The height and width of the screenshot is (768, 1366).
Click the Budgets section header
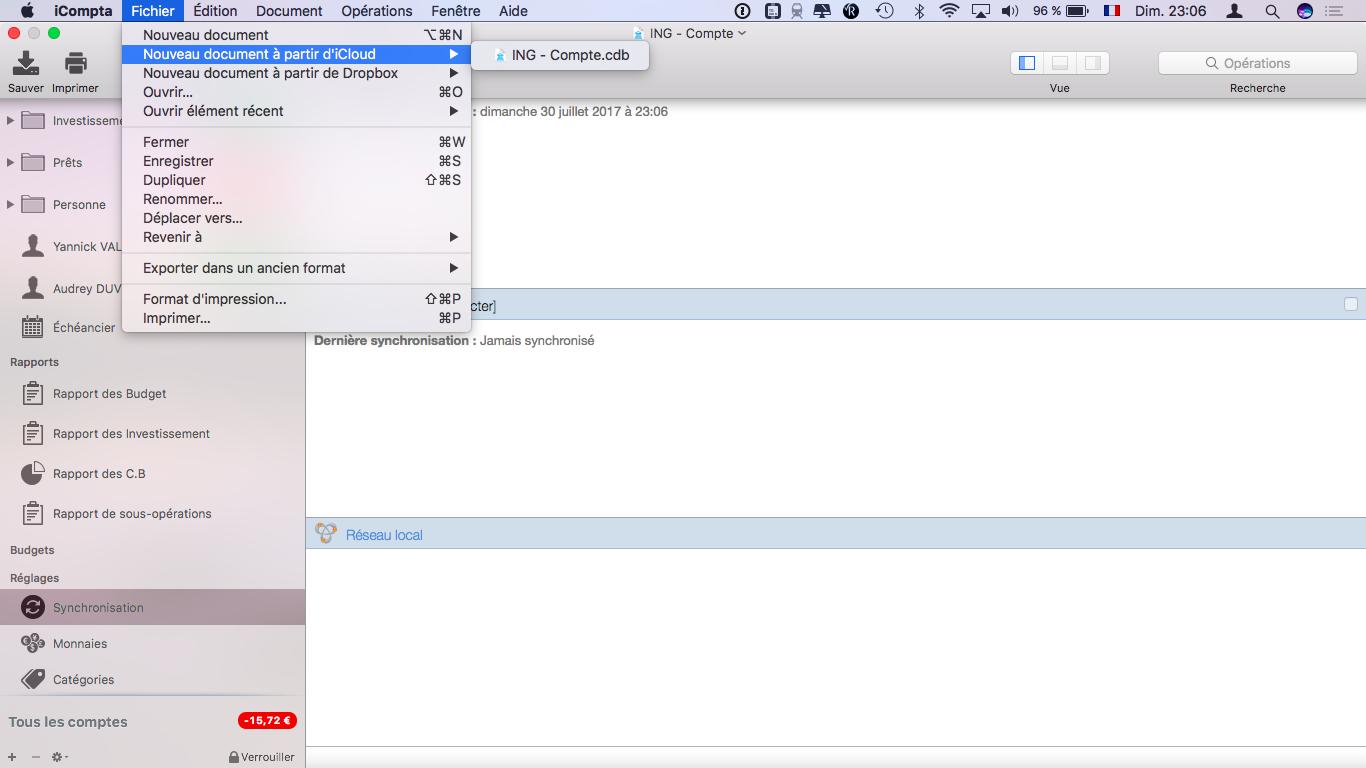[32, 550]
